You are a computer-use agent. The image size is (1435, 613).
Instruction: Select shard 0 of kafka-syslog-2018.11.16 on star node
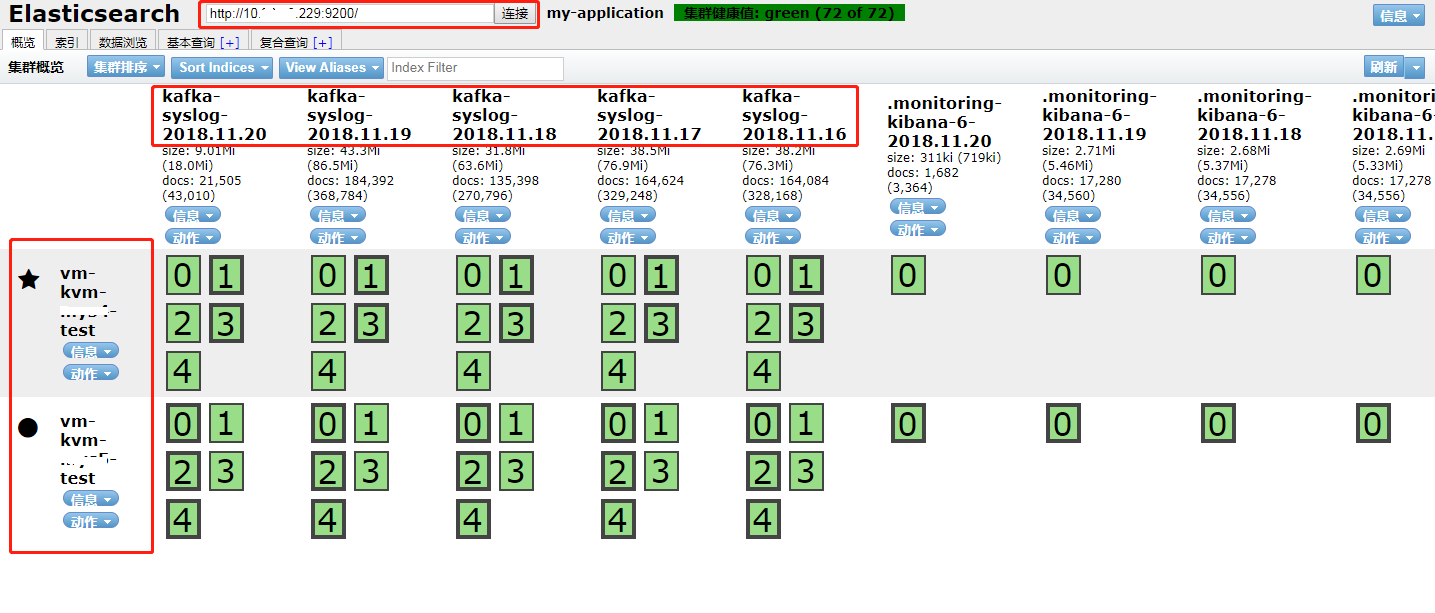763,276
